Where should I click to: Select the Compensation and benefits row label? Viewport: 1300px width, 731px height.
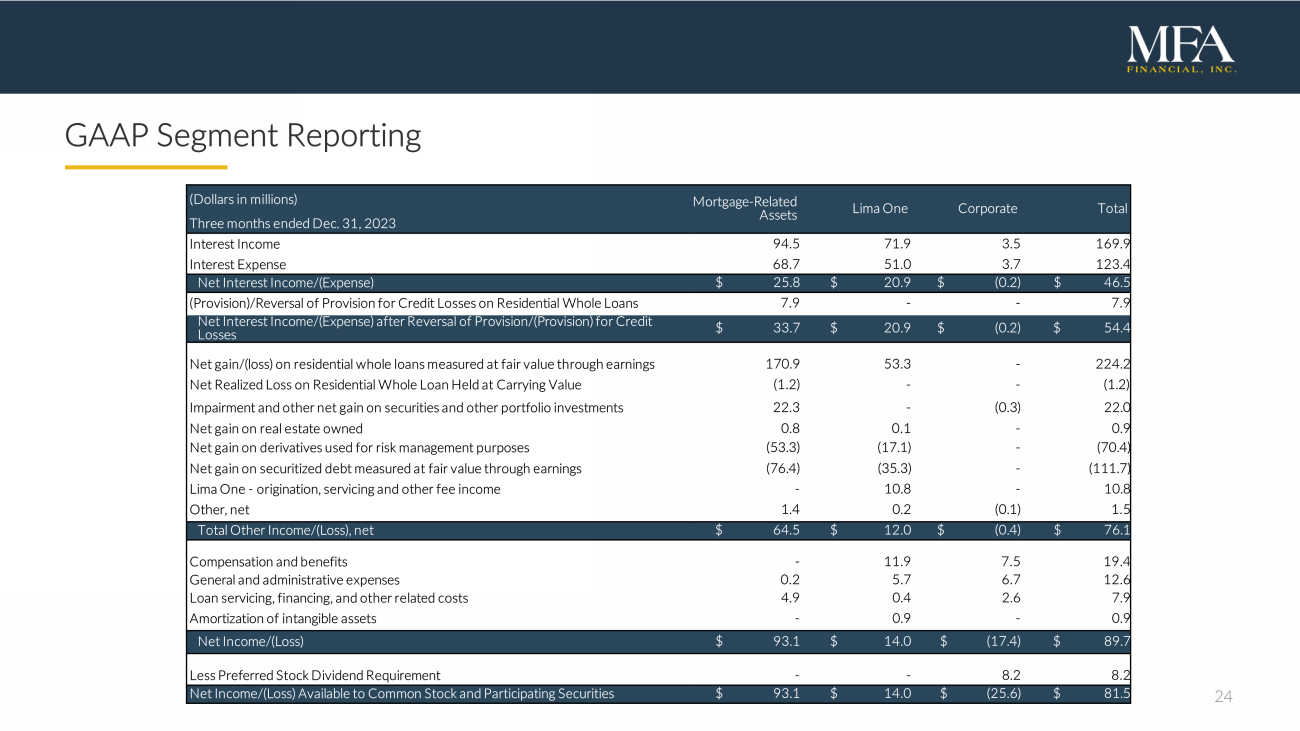(x=268, y=562)
